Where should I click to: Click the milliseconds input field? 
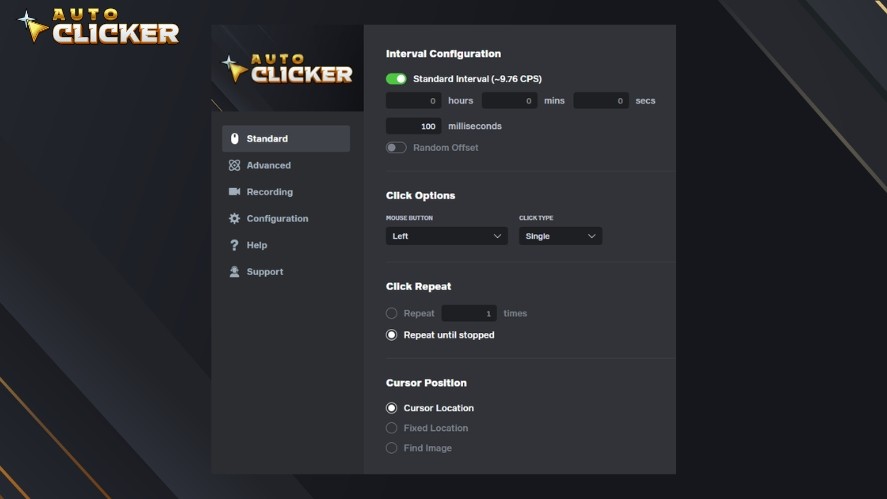414,126
